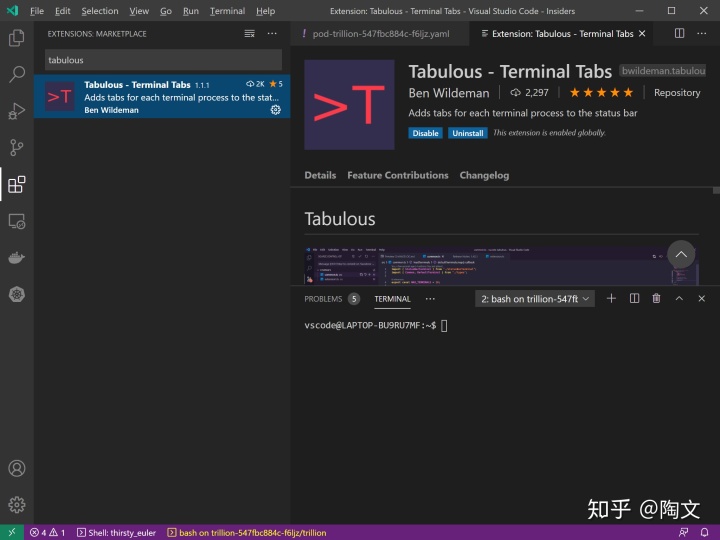720x540 pixels.
Task: Open remote window indicator in status bar
Action: 12,532
